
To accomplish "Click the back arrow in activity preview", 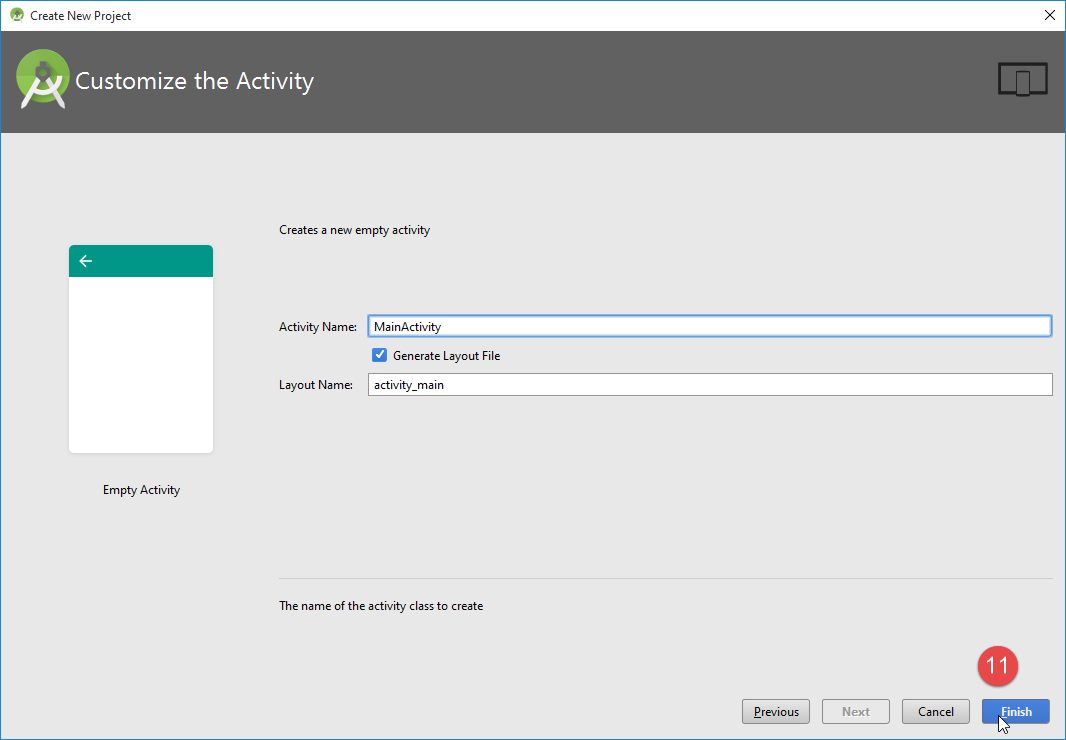I will click(x=86, y=261).
